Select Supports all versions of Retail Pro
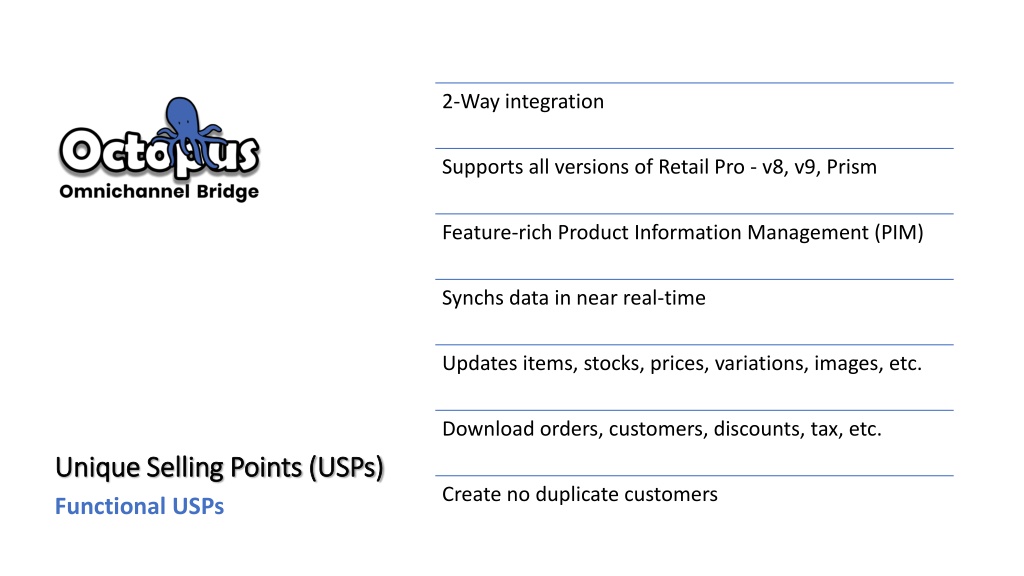Screen dimensions: 1024x576 pos(659,167)
